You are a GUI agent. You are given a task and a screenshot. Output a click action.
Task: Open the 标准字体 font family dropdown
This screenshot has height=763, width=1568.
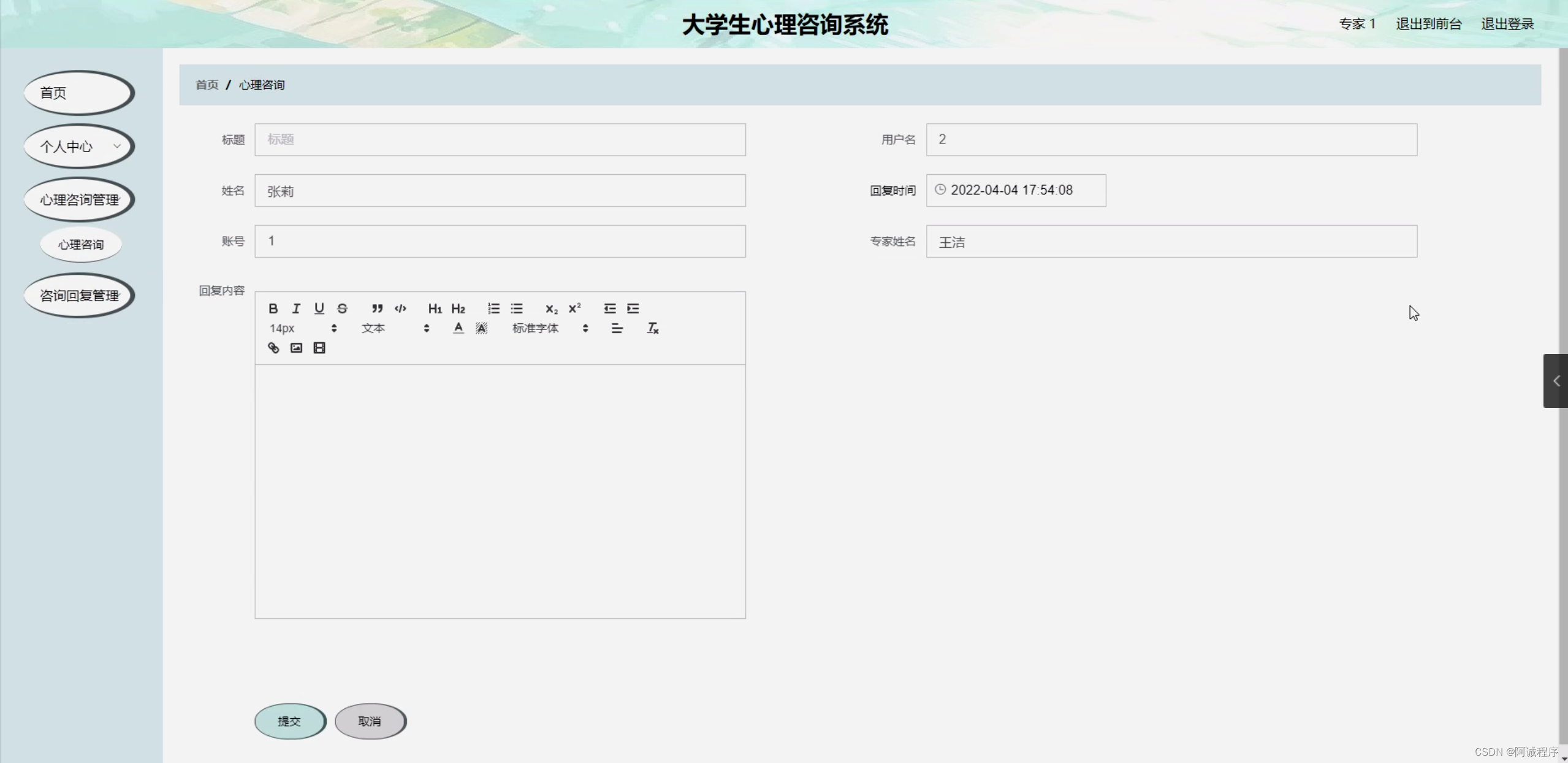click(x=550, y=328)
